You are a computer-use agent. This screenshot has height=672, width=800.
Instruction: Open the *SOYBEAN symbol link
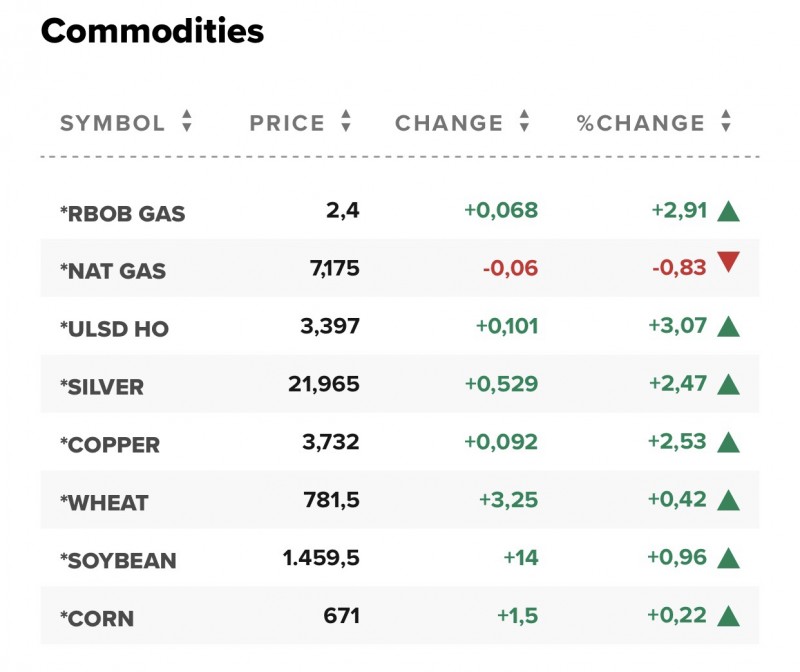118,561
